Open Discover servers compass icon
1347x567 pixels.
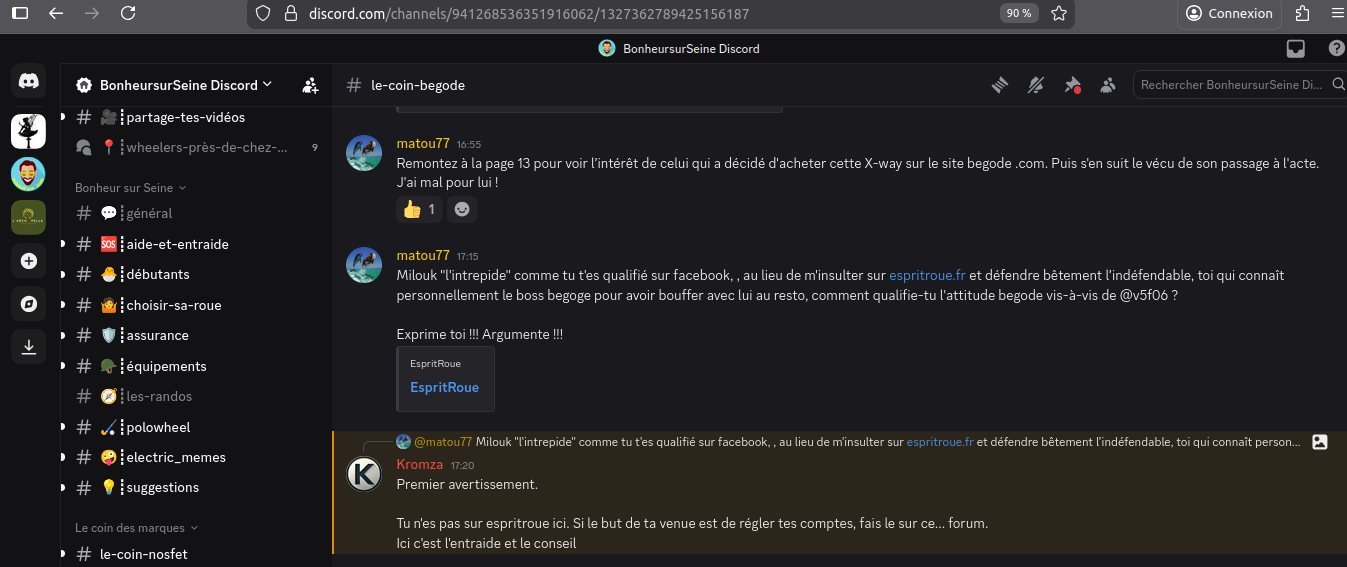pos(28,304)
